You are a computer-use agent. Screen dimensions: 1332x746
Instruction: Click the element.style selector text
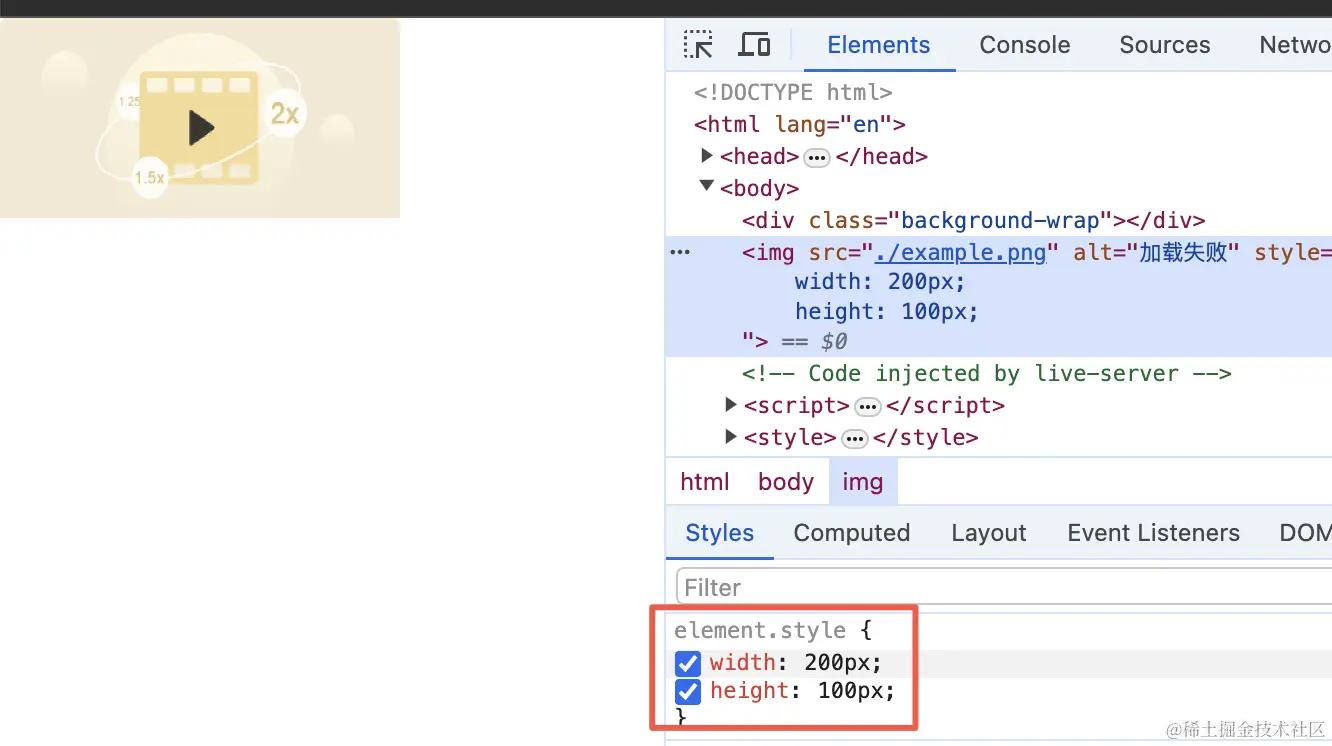(x=760, y=630)
